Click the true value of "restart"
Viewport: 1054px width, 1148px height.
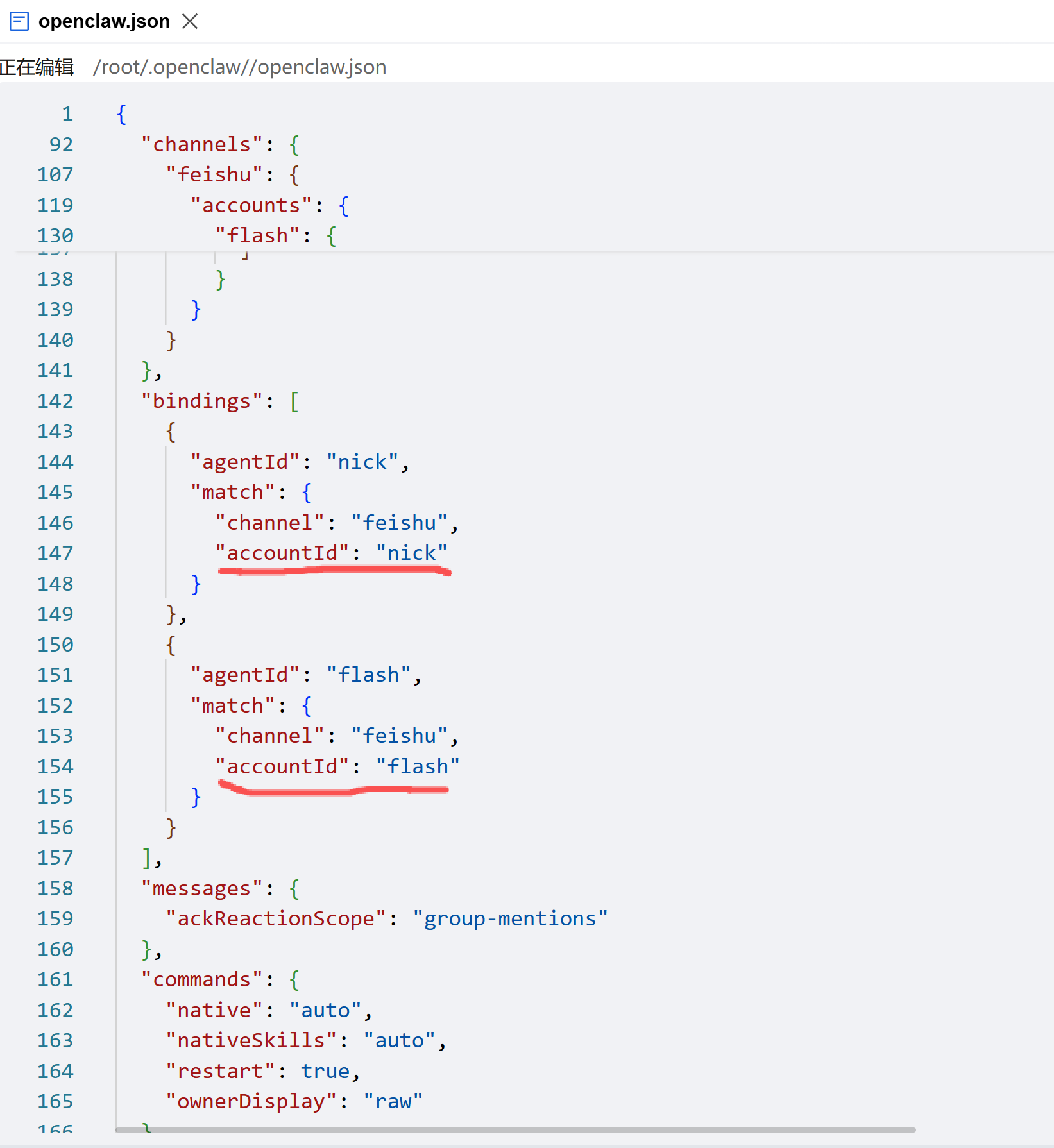tap(325, 1071)
